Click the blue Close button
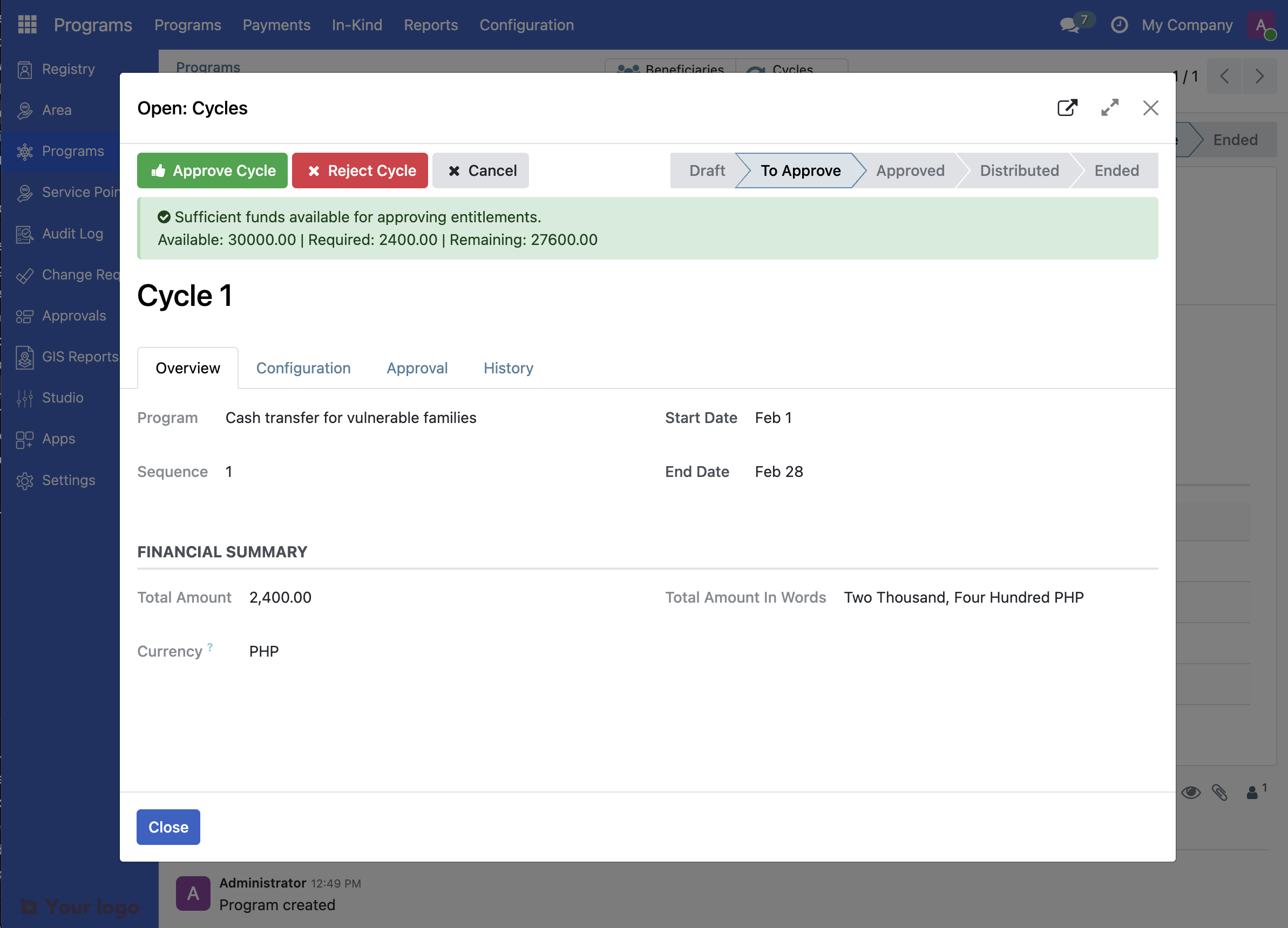1288x928 pixels. [x=168, y=827]
